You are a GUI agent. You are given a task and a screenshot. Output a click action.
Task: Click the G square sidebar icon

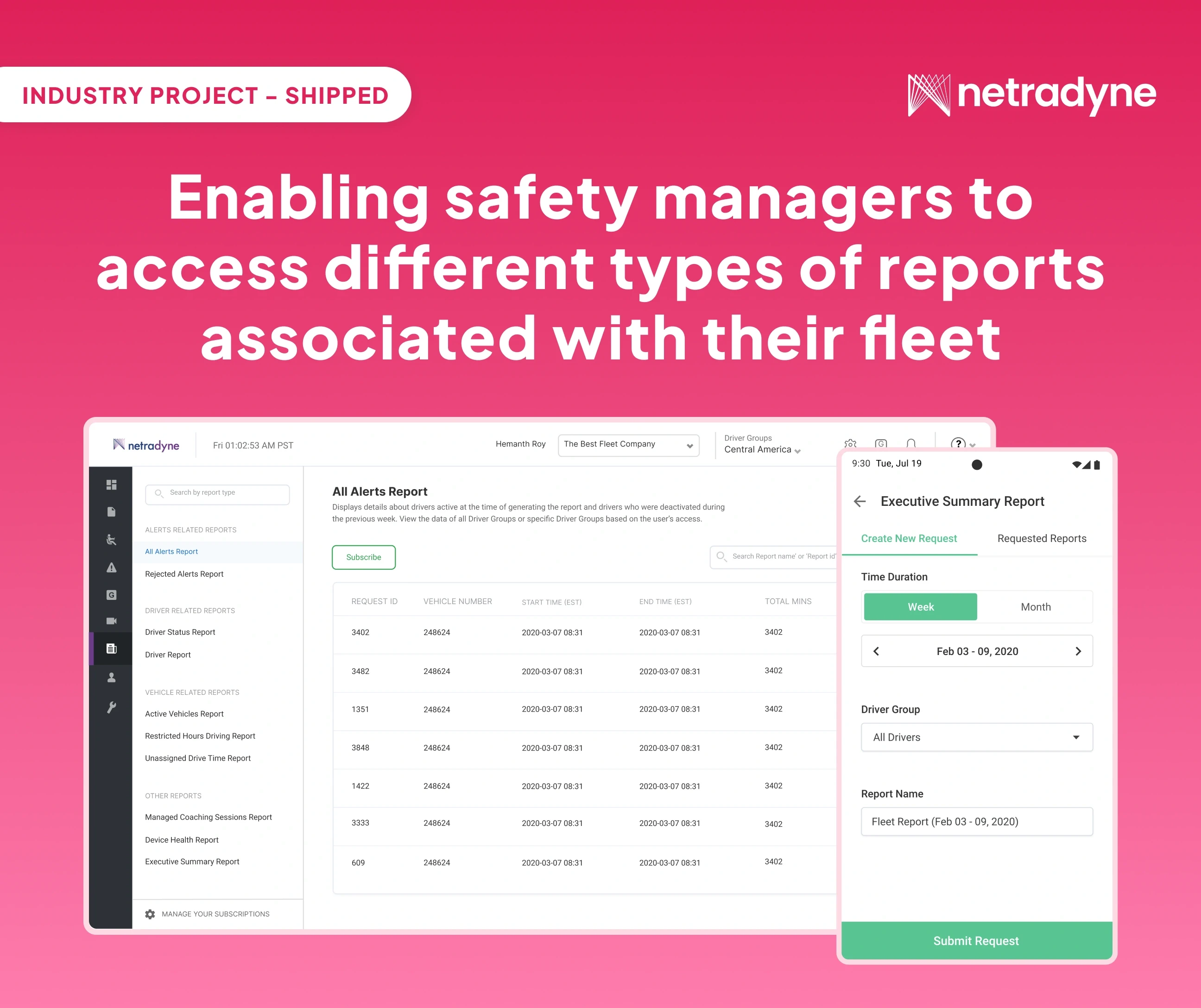pyautogui.click(x=112, y=595)
